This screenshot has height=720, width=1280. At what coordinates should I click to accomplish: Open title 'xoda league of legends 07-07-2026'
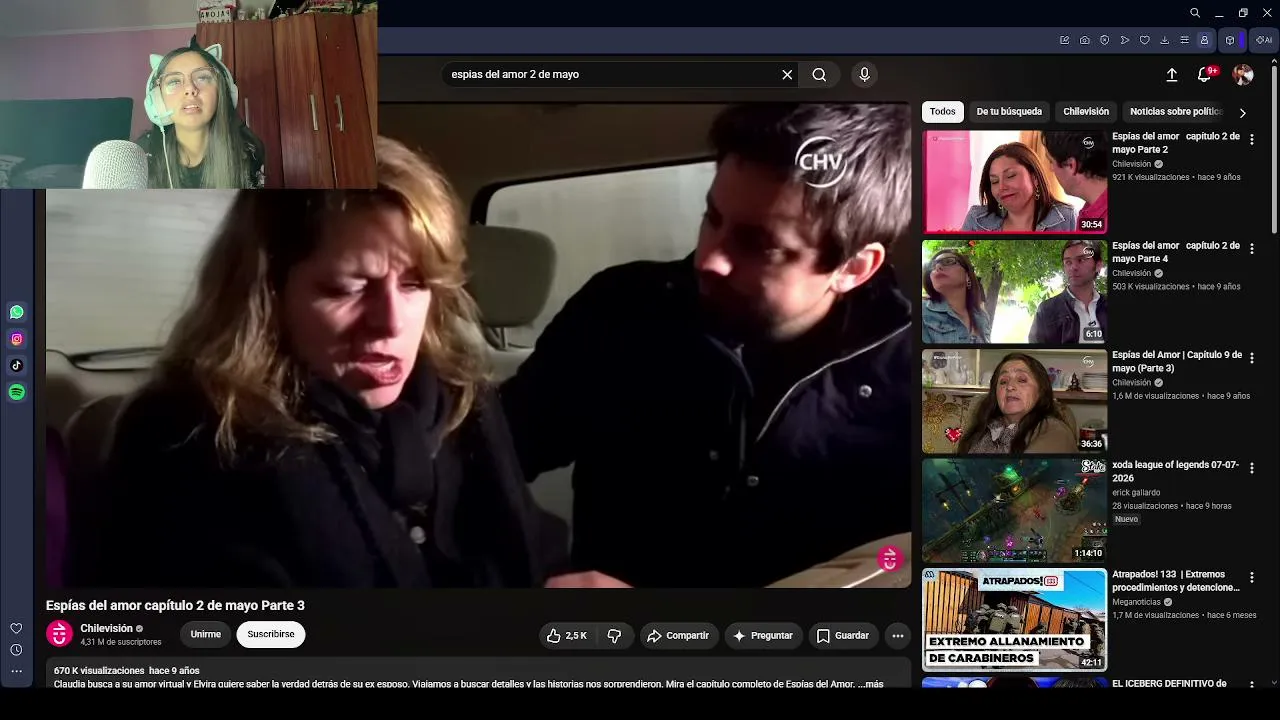pos(1175,471)
